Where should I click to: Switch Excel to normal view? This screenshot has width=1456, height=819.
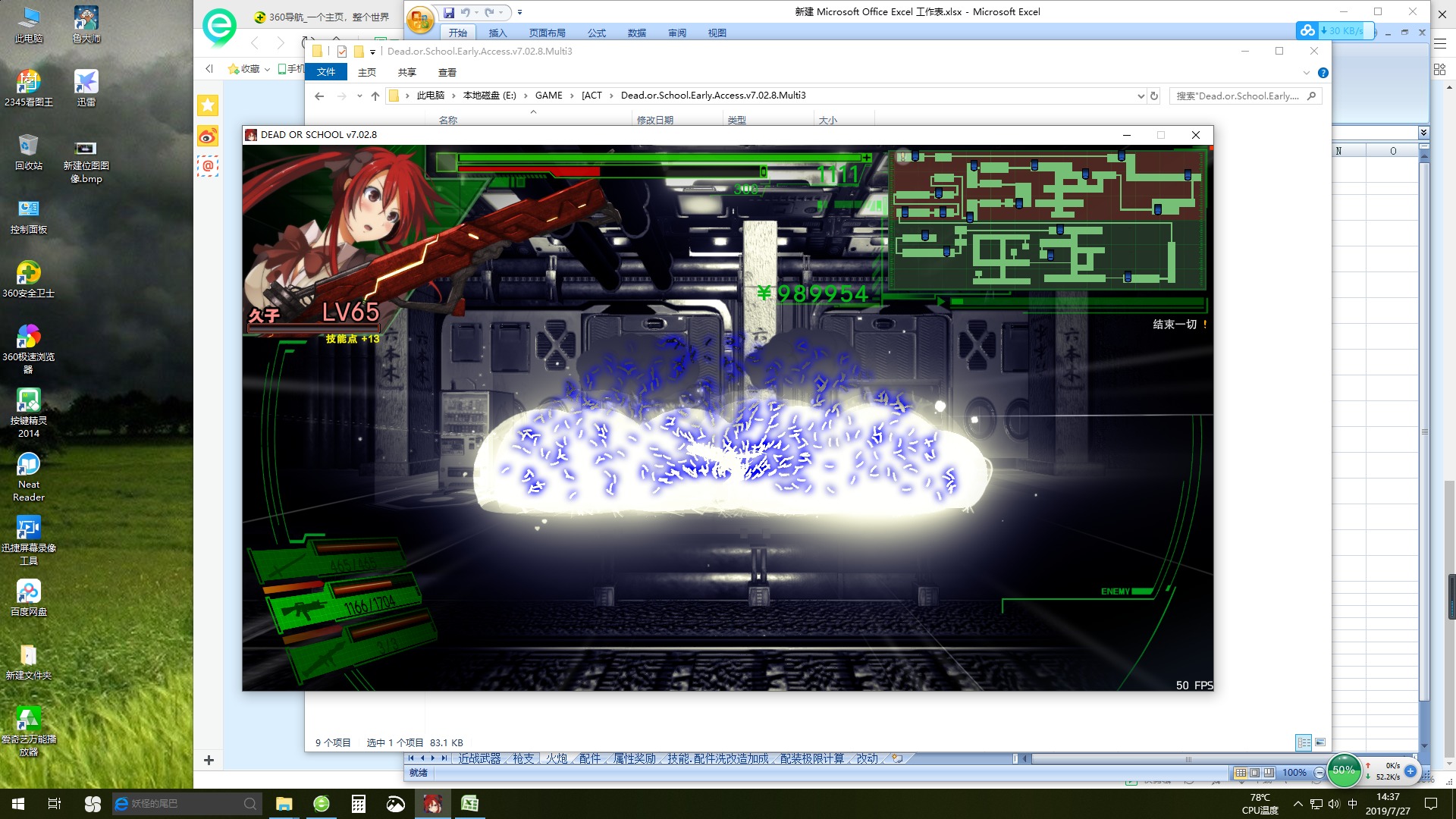1241,773
